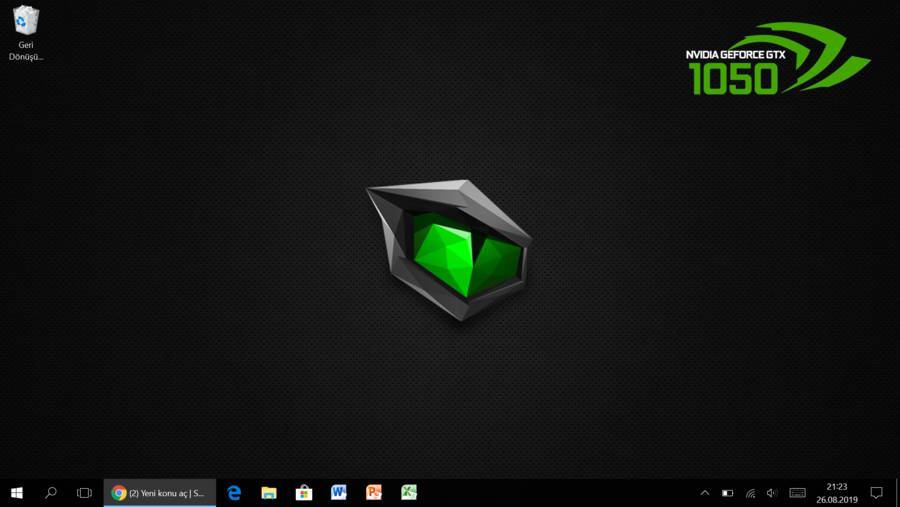The height and width of the screenshot is (507, 900).
Task: Launch Excel from the taskbar
Action: [x=409, y=493]
